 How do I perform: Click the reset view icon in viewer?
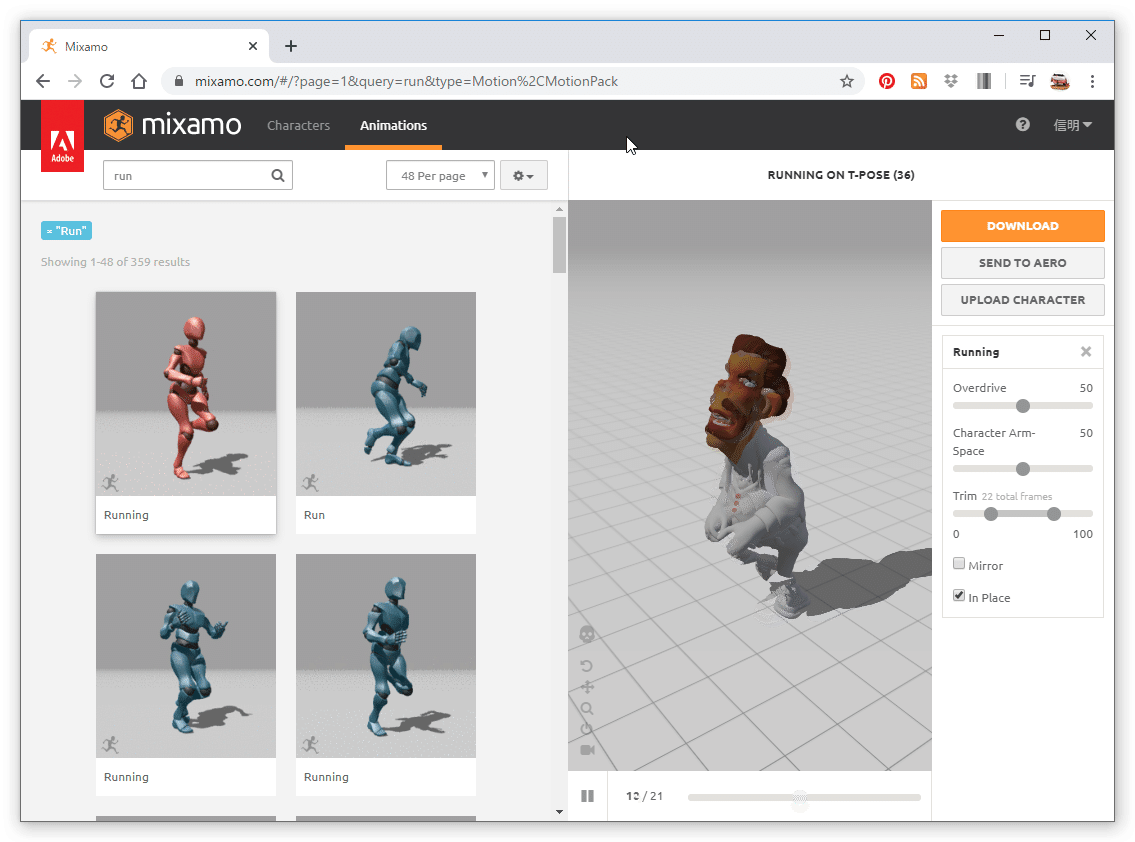coord(586,729)
